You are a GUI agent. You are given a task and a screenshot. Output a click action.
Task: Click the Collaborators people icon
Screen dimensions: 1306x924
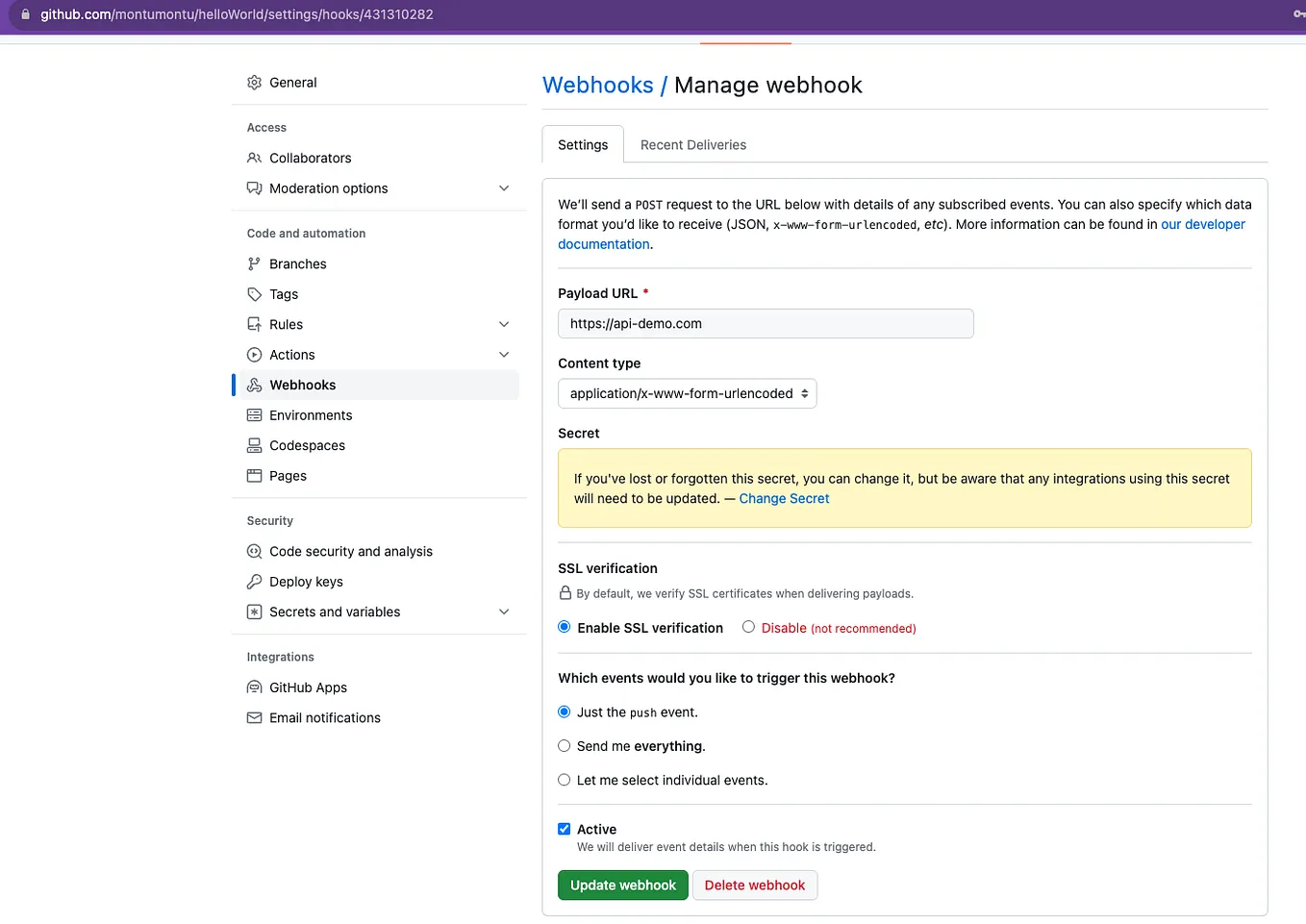click(x=254, y=158)
